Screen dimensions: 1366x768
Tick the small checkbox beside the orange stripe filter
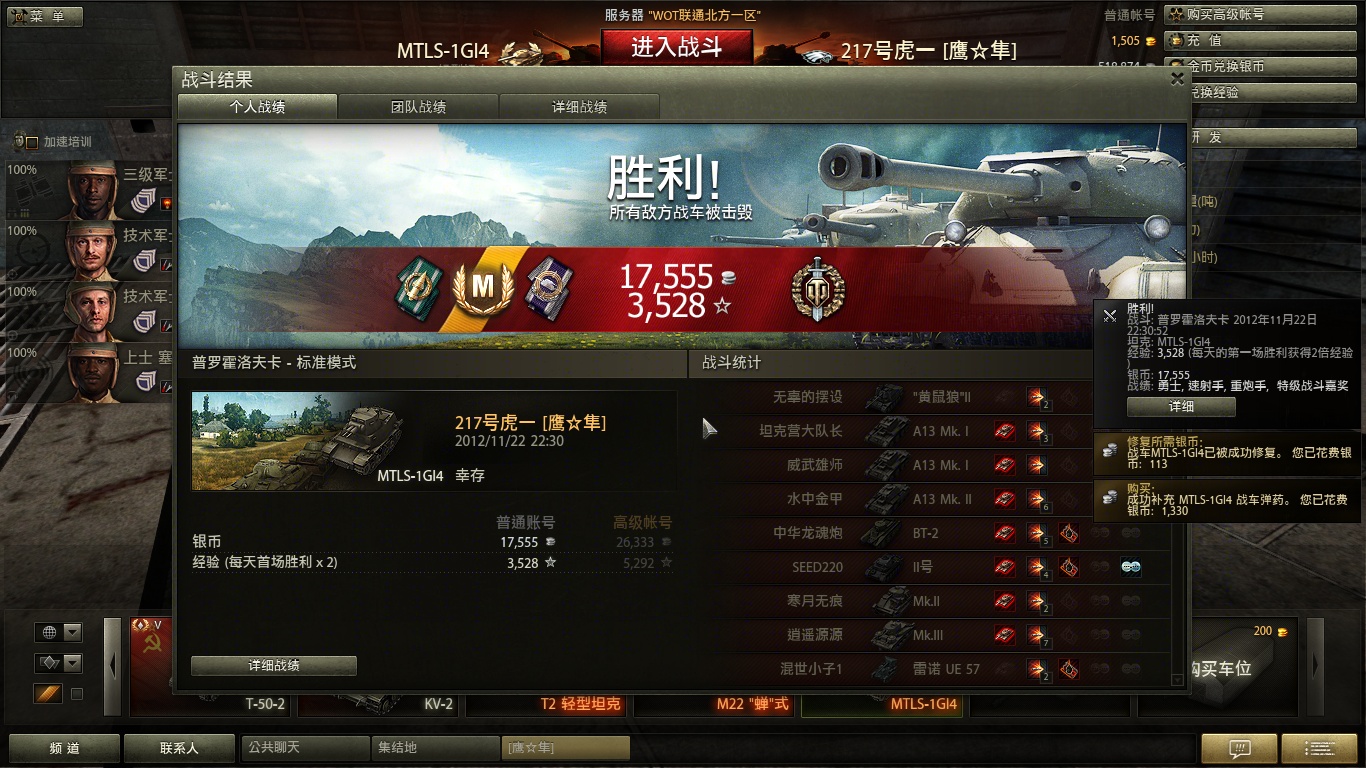[77, 693]
